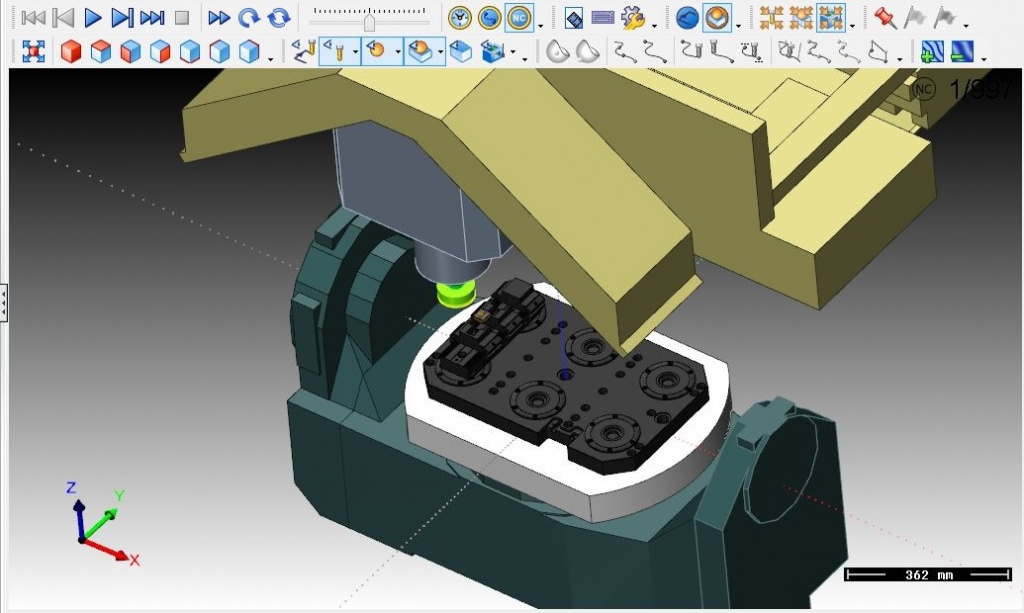Select the path length-based mode icon

click(489, 18)
